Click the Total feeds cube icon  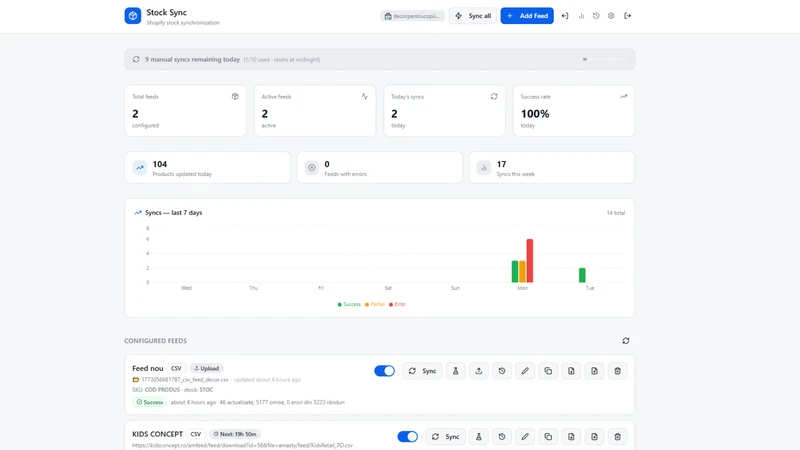[235, 96]
